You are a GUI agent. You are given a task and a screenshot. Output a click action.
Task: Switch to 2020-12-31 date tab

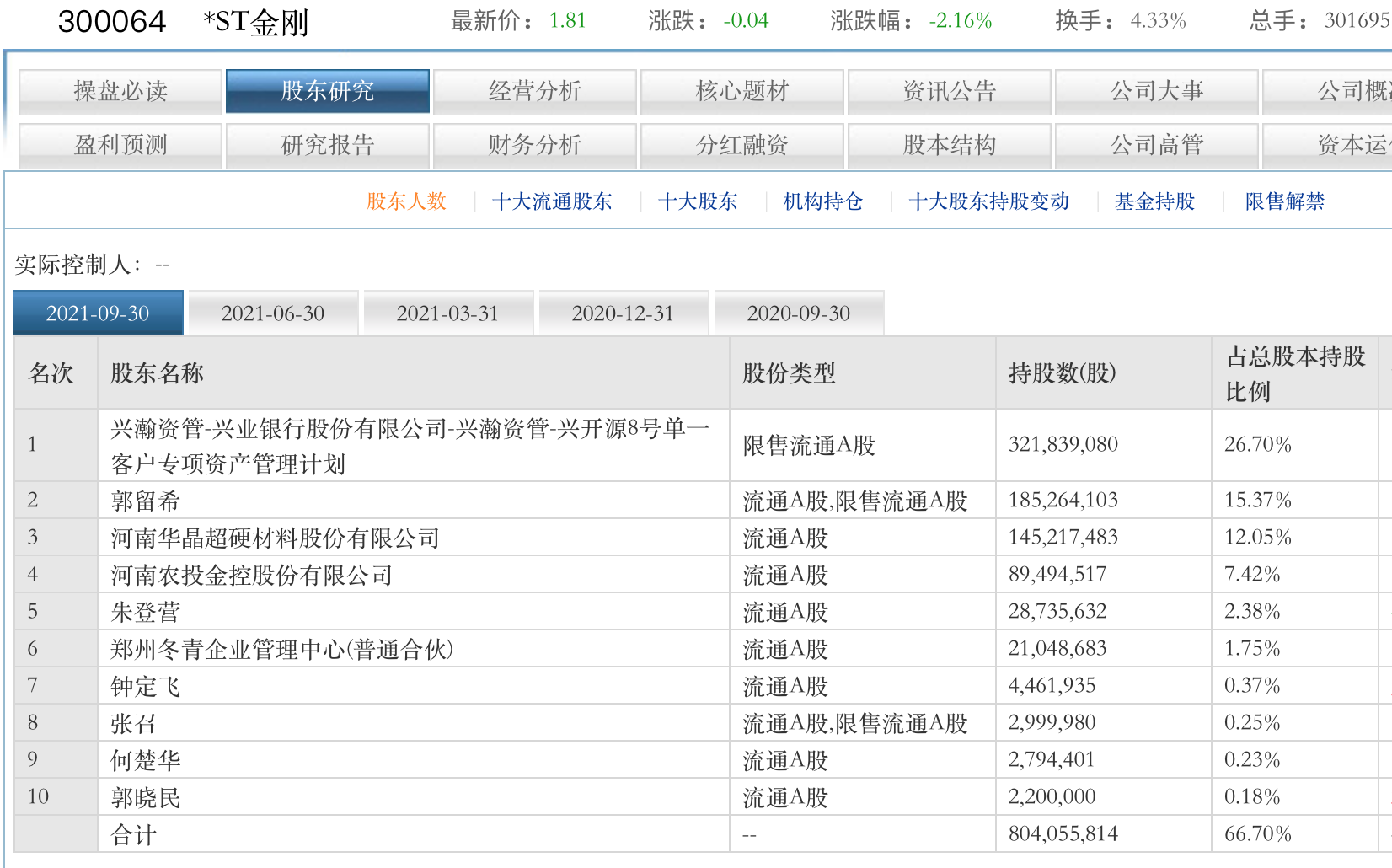point(624,313)
